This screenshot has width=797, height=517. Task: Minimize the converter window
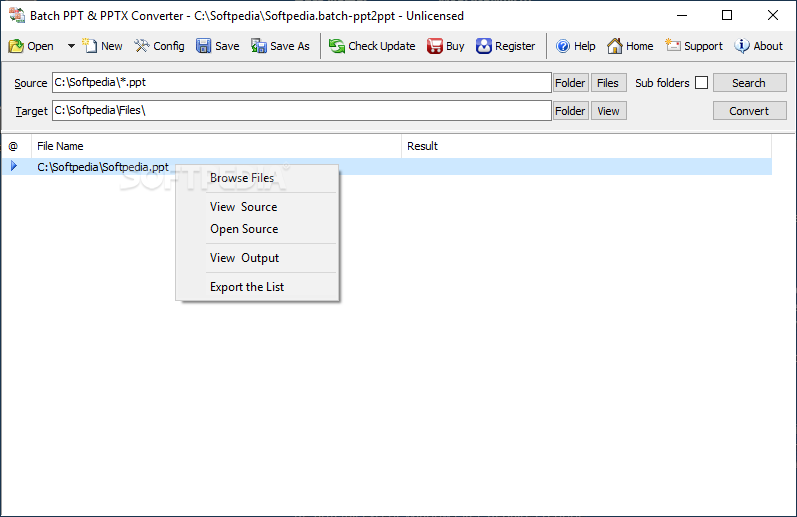pyautogui.click(x=682, y=15)
